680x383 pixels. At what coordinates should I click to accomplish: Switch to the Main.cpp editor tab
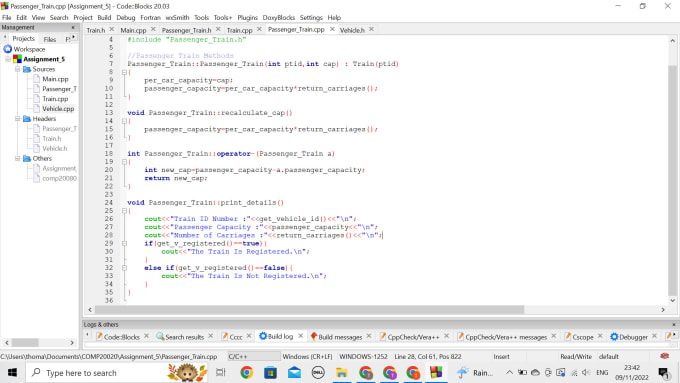tap(133, 30)
